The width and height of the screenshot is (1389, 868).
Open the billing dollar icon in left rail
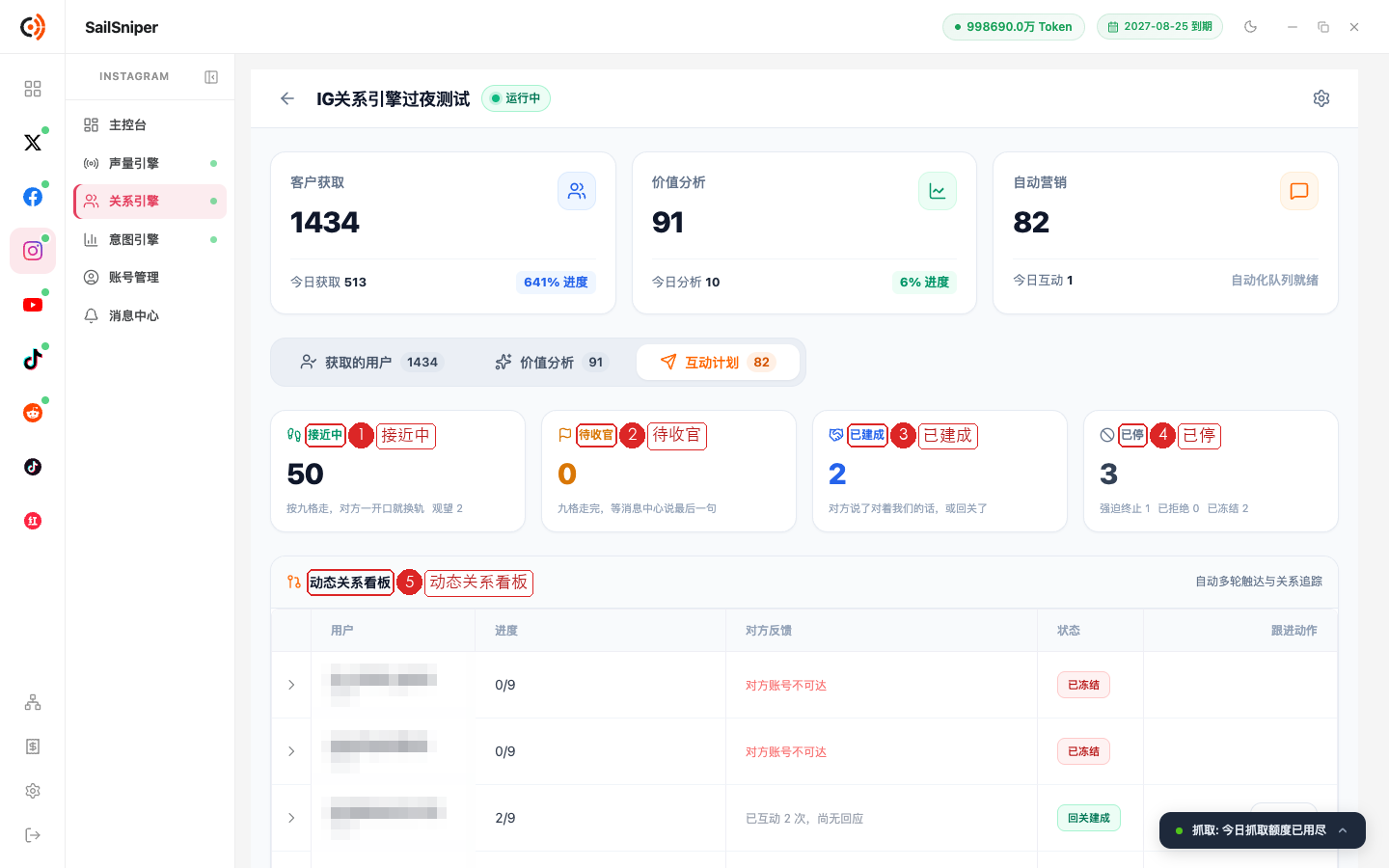33,746
